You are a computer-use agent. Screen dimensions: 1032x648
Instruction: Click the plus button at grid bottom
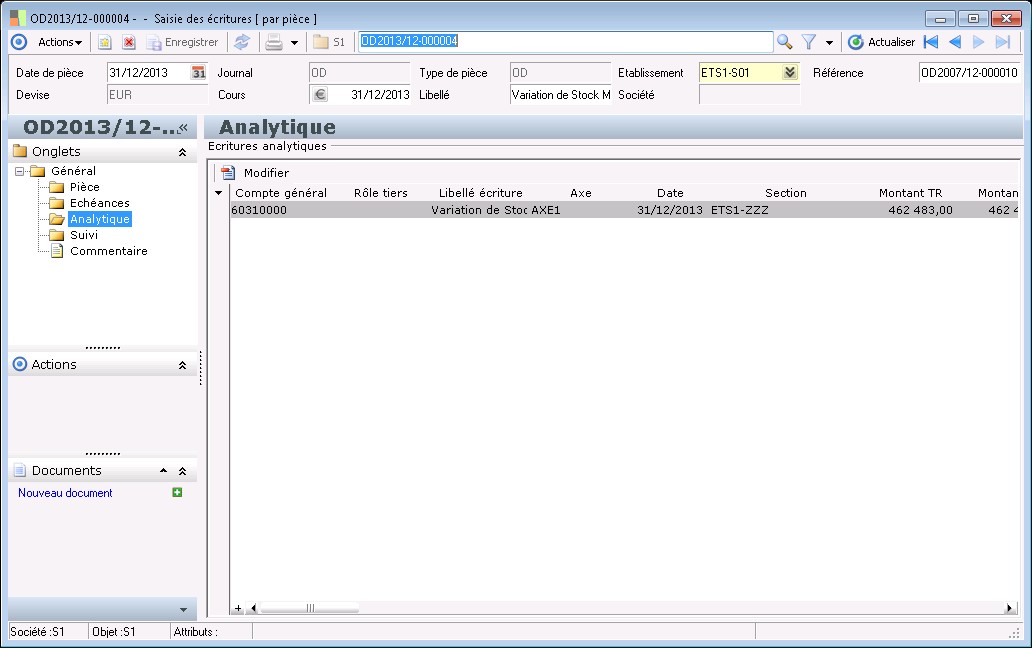coord(238,609)
